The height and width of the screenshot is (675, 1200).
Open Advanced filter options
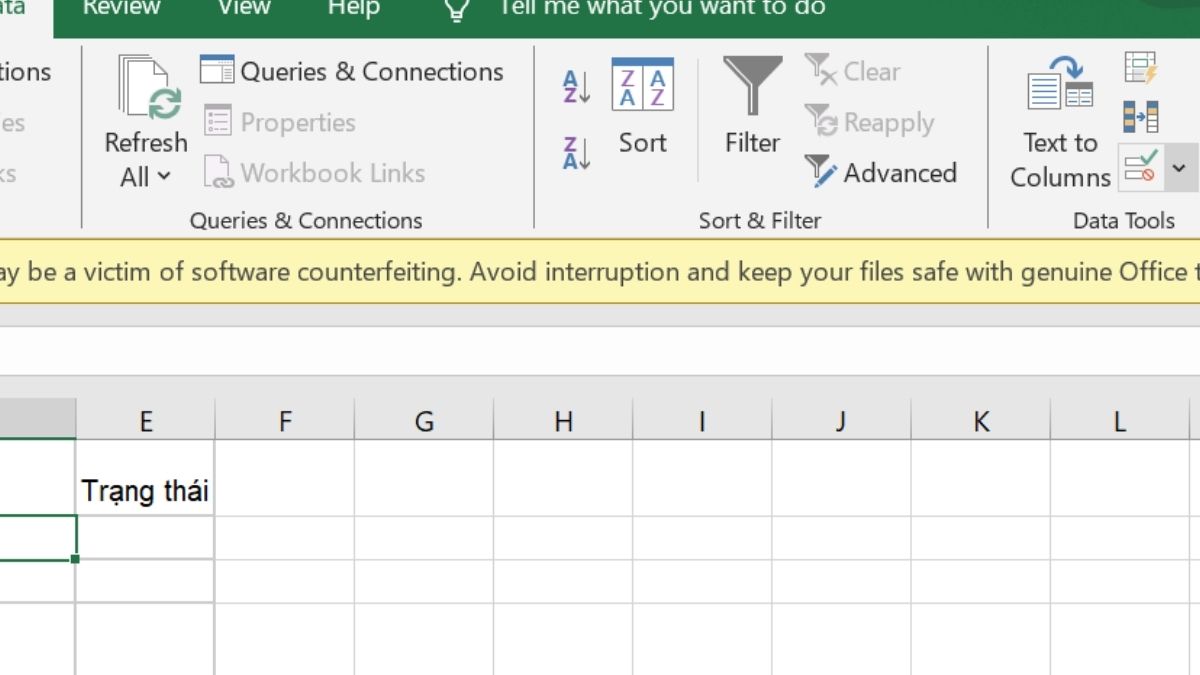tap(880, 173)
